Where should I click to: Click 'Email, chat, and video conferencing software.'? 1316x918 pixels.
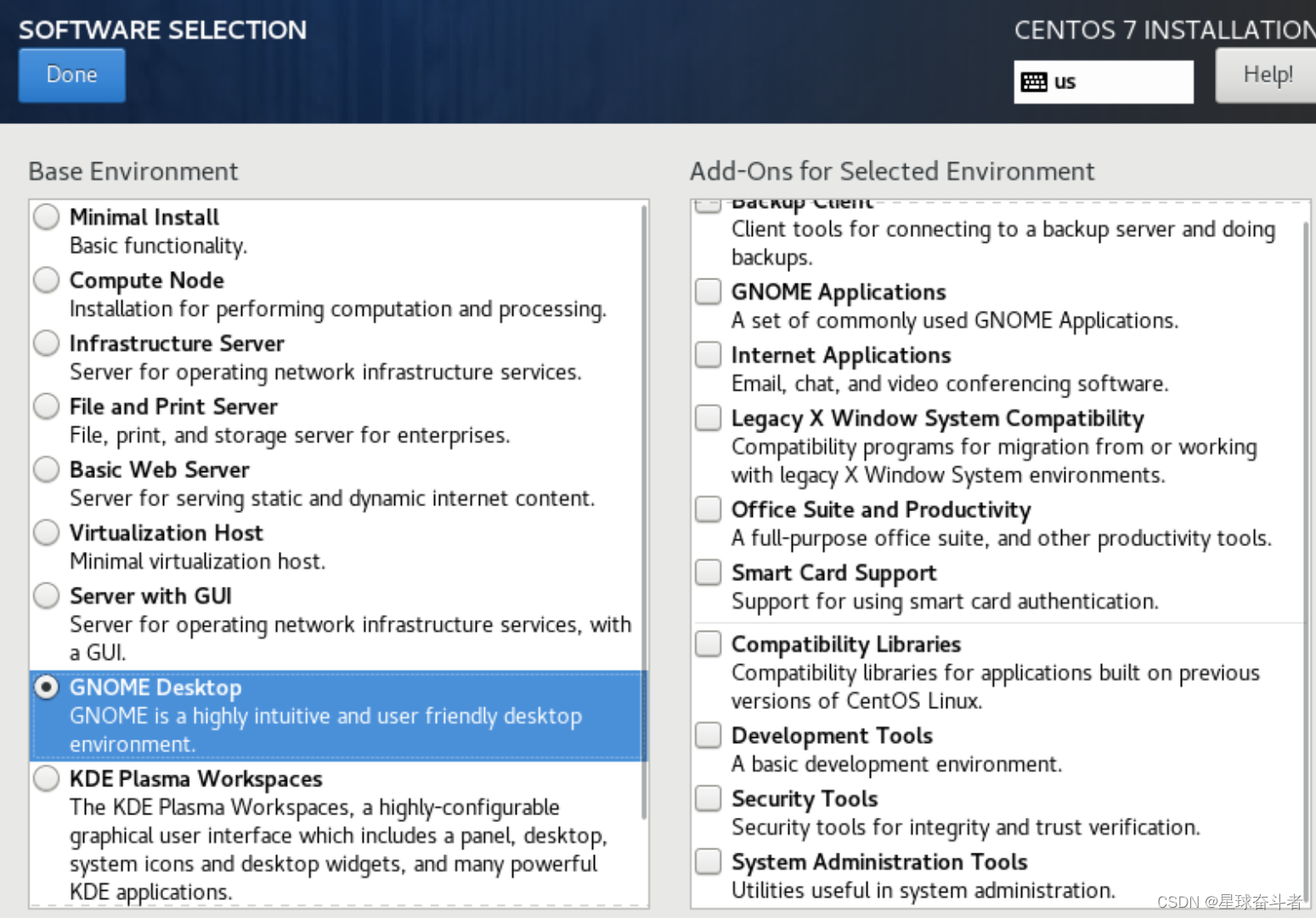(950, 384)
